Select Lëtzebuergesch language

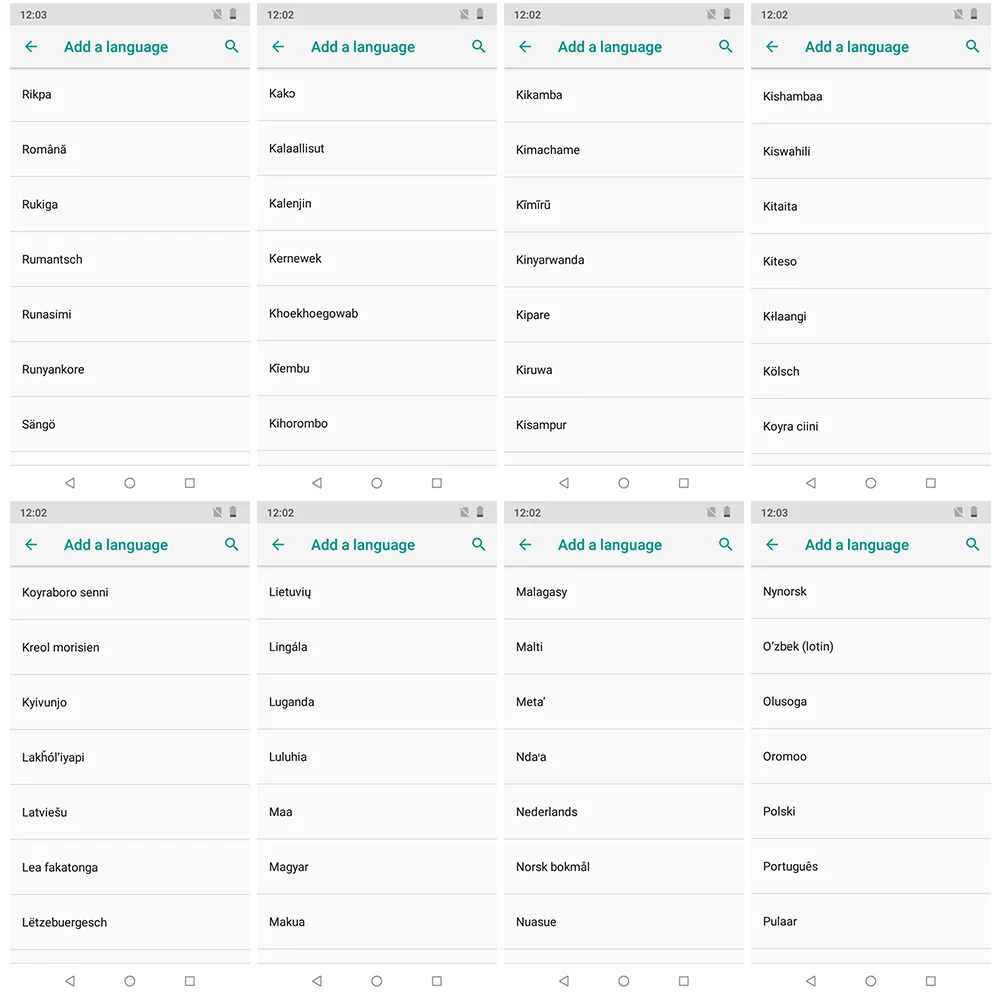pos(130,922)
